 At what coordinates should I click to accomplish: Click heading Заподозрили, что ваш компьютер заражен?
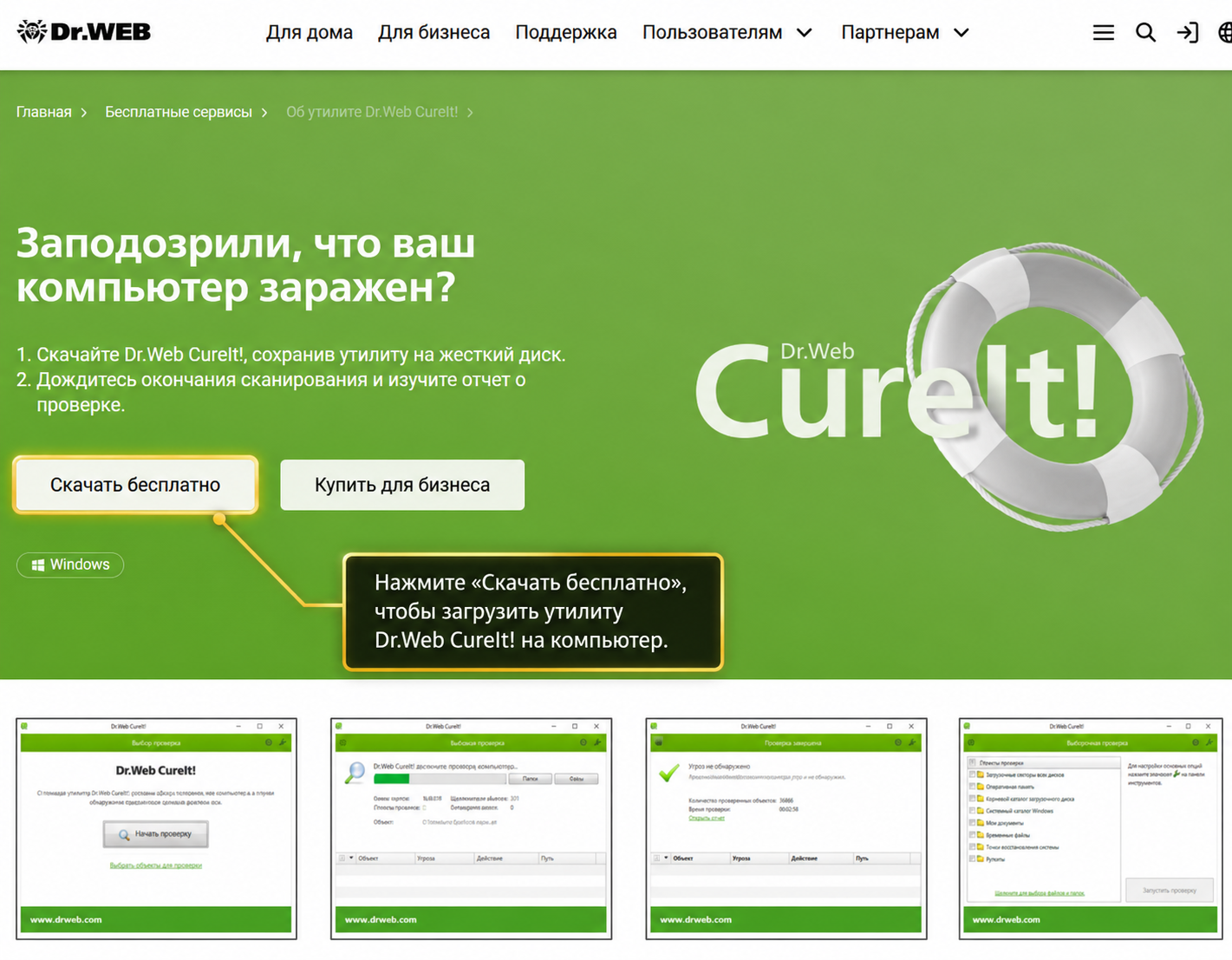[x=245, y=264]
